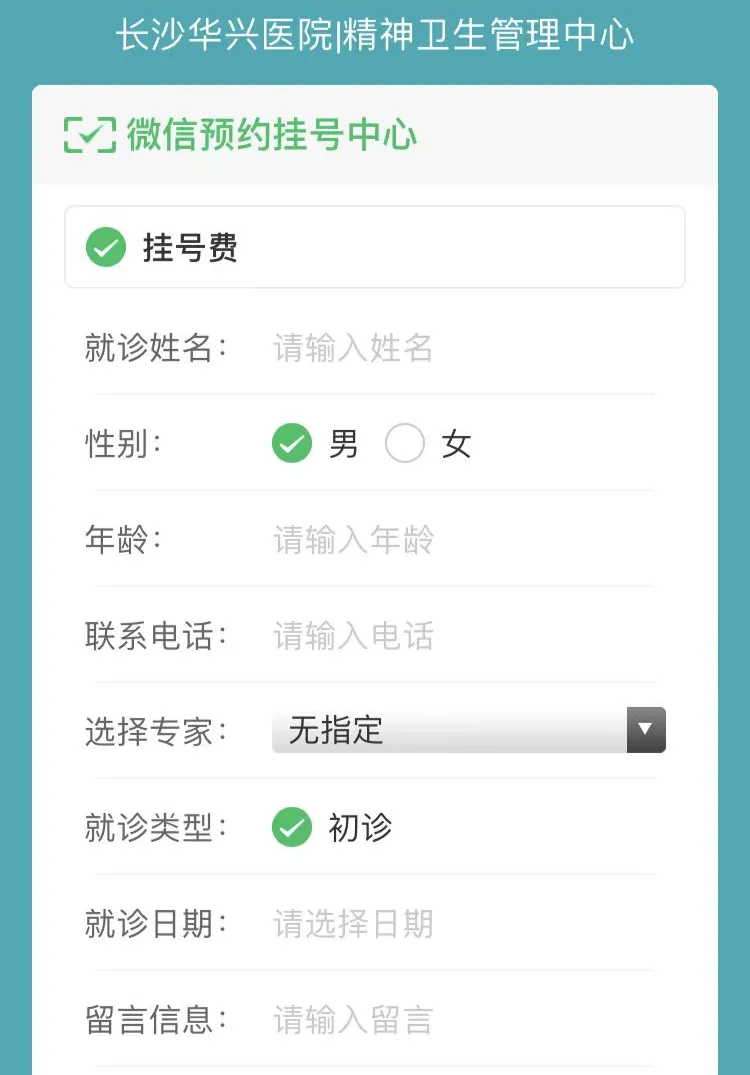Toggle the 初诊 visit type checkmark
This screenshot has width=750, height=1075.
[x=292, y=827]
